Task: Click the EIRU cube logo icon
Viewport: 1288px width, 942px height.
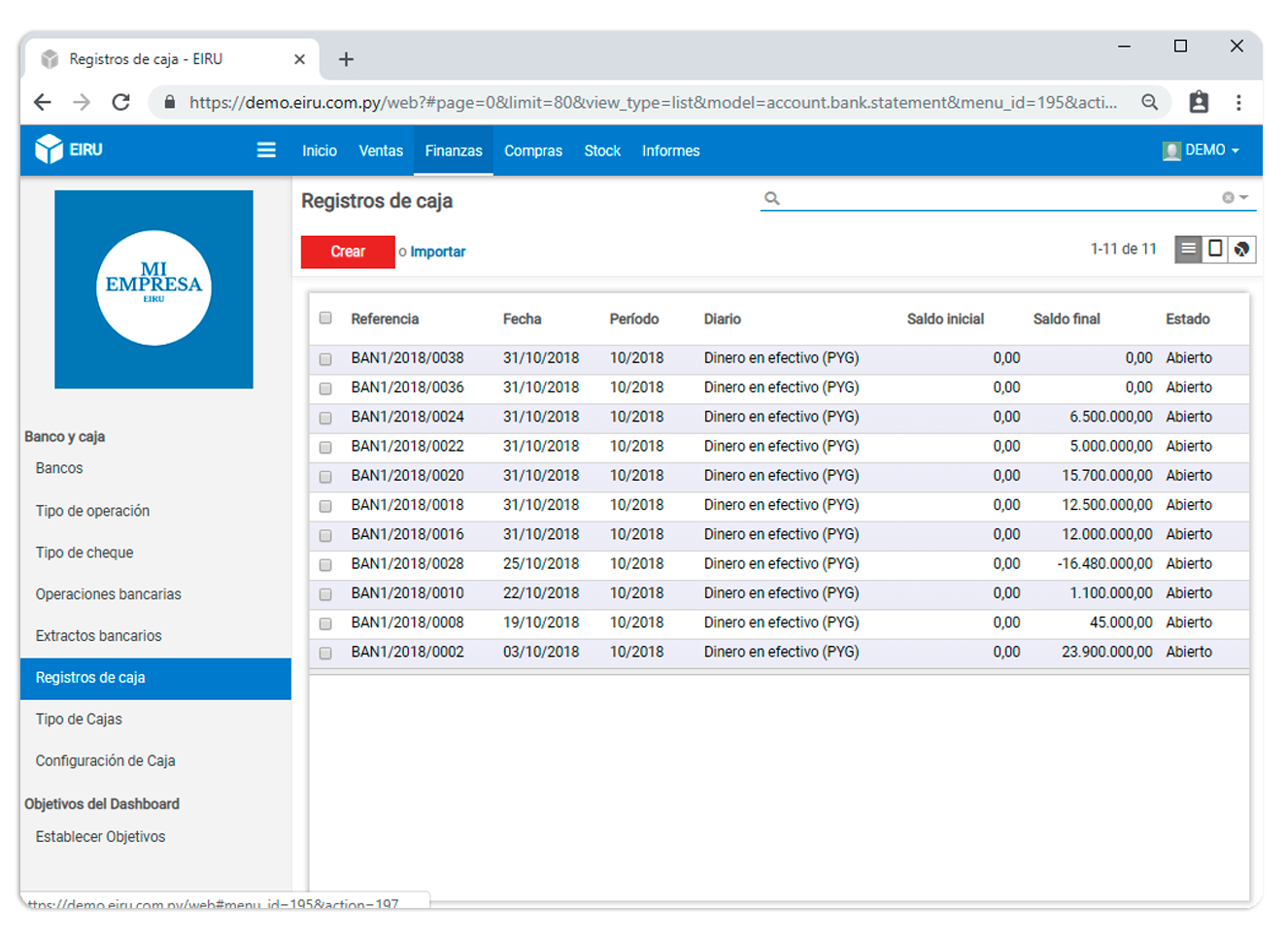Action: pyautogui.click(x=49, y=150)
